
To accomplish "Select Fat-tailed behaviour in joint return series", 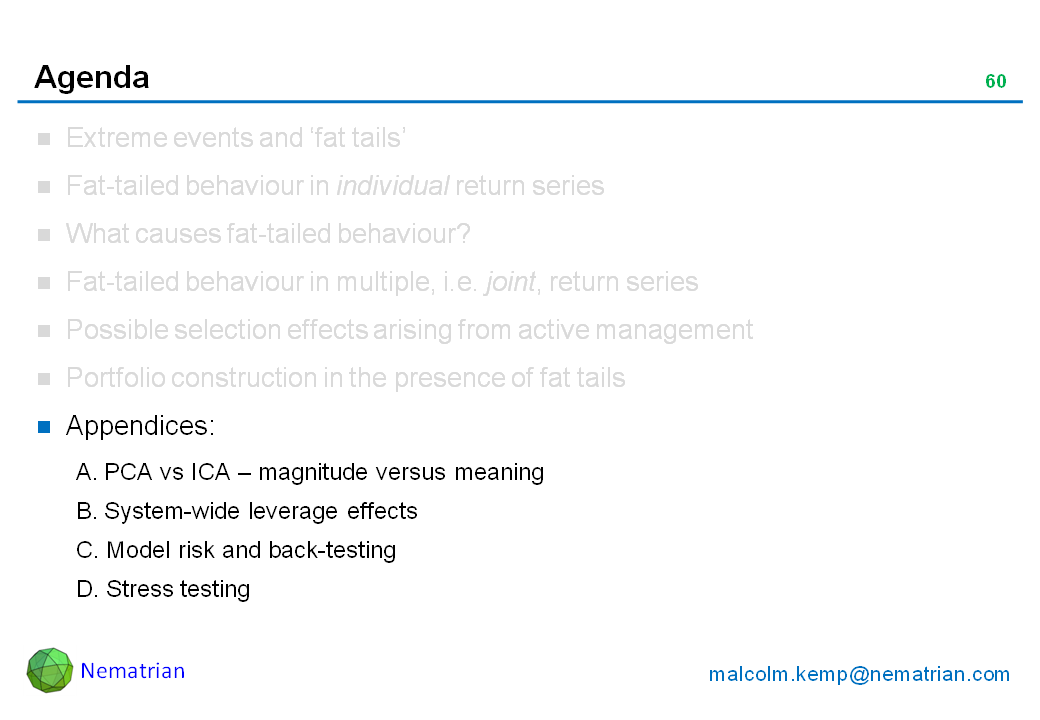I will [x=382, y=282].
